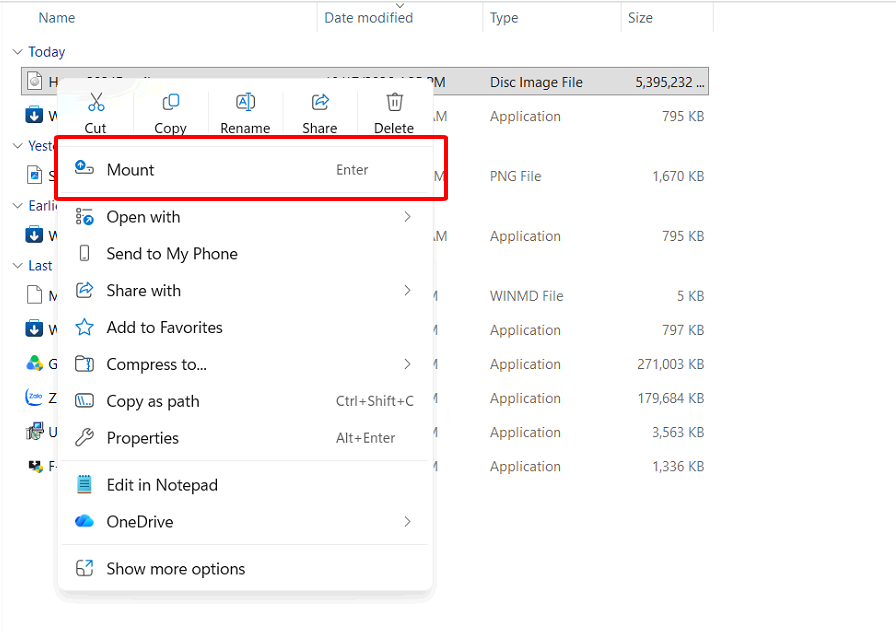Viewport: 896px width, 632px height.
Task: Click the Show more options icon
Action: coord(85,568)
